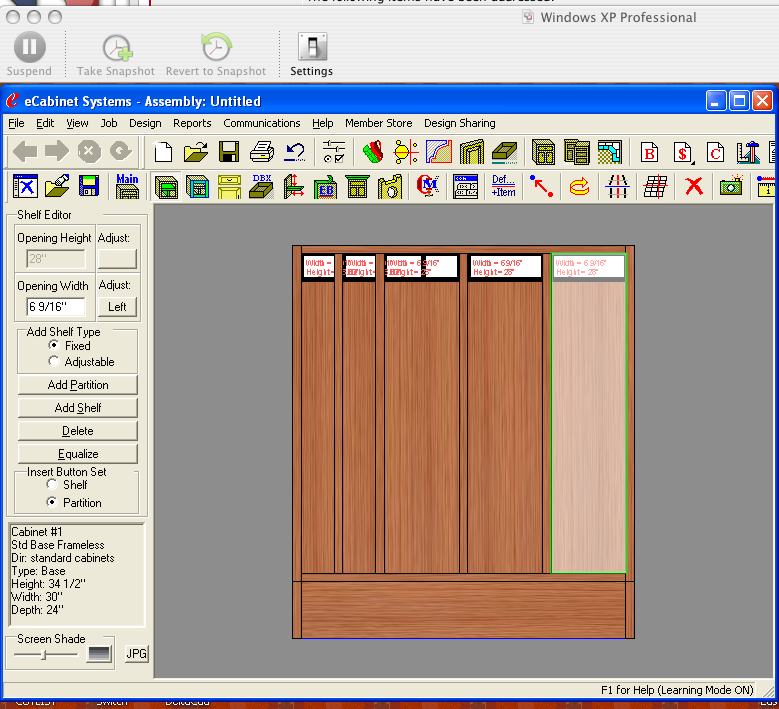Image resolution: width=779 pixels, height=709 pixels.
Task: Click the red and green material icon
Action: [x=374, y=152]
